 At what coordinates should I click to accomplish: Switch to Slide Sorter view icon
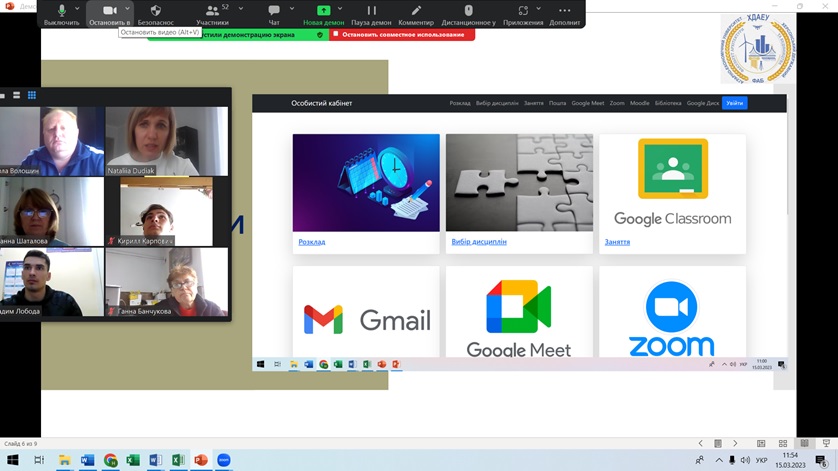[783, 443]
